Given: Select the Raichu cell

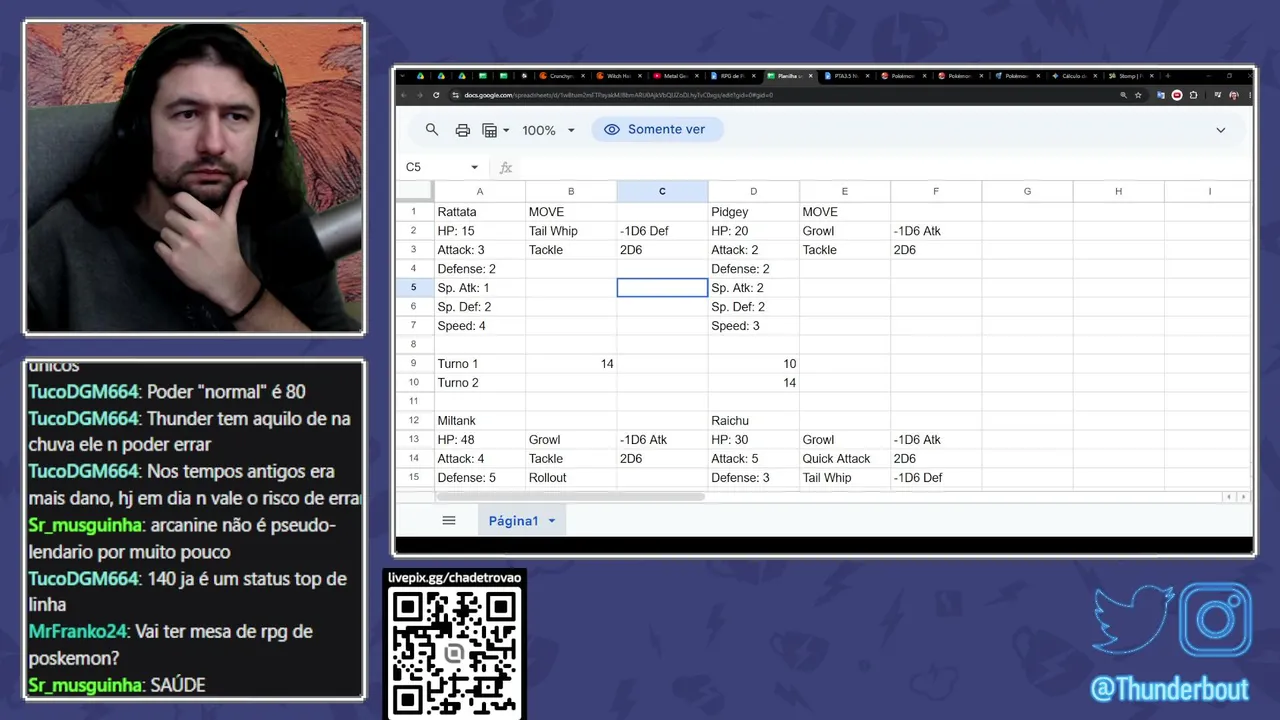Looking at the screenshot, I should click(753, 421).
